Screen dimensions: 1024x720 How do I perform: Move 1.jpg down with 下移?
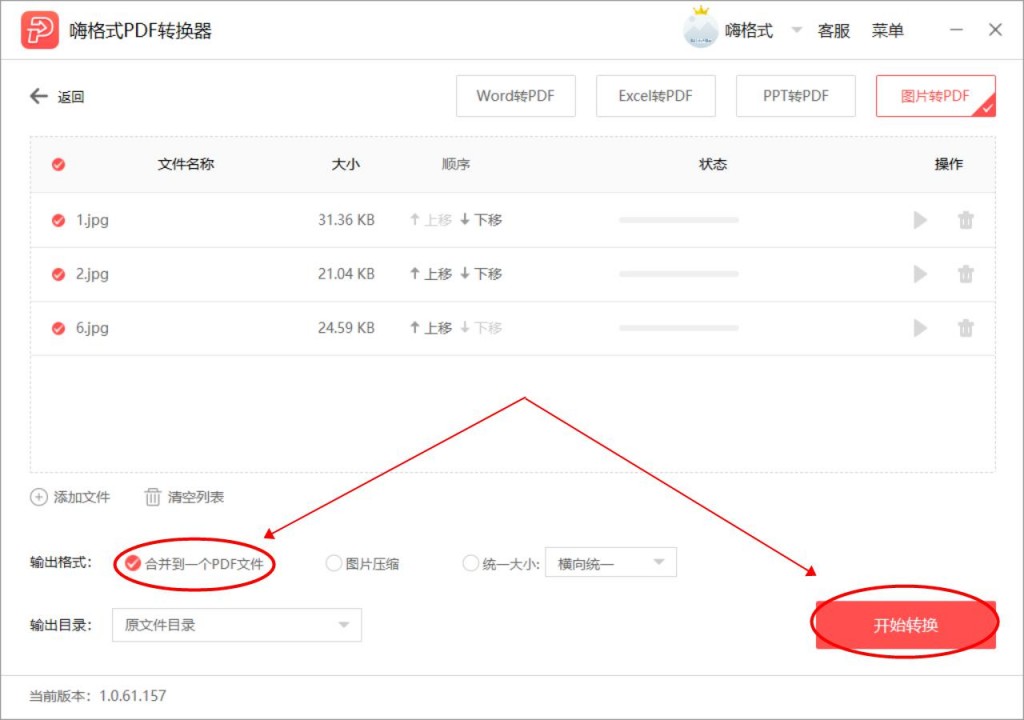tap(481, 220)
